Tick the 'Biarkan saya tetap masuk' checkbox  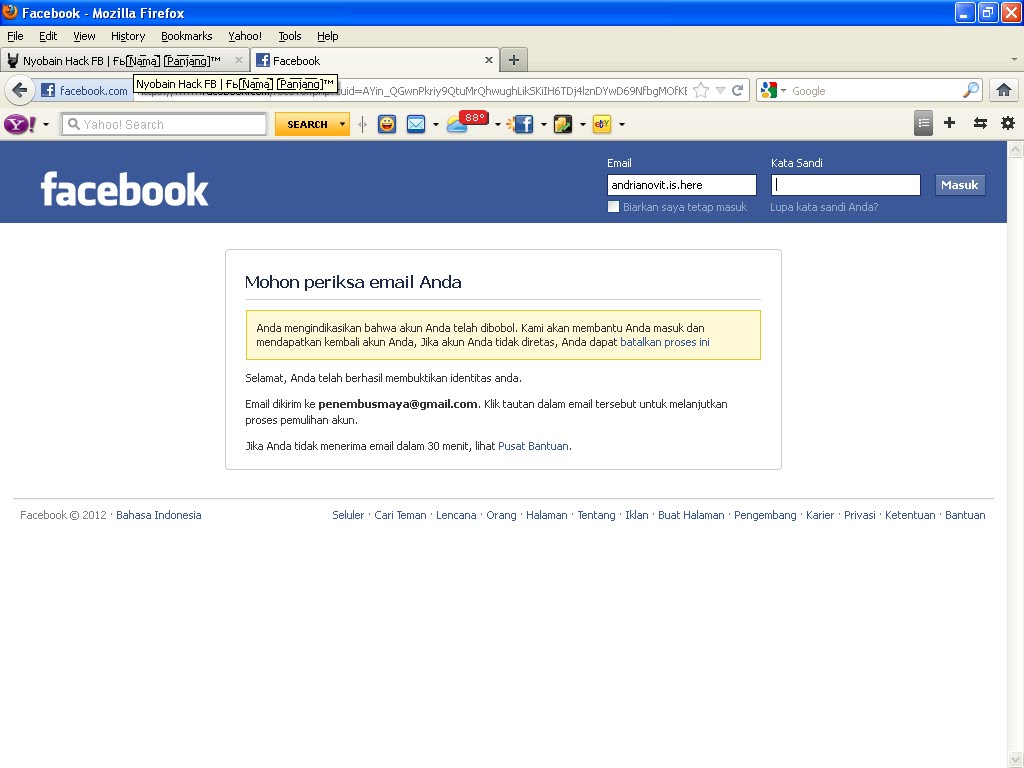(x=613, y=207)
